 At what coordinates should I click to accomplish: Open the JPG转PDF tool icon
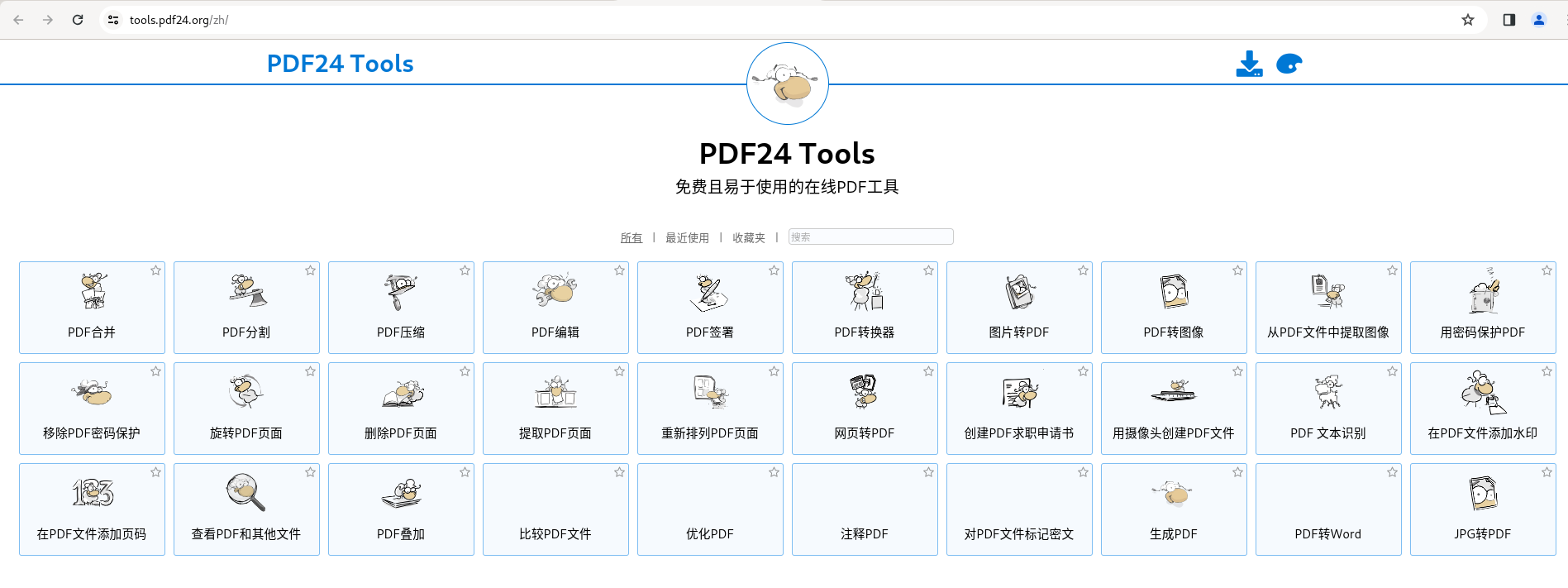1484,494
